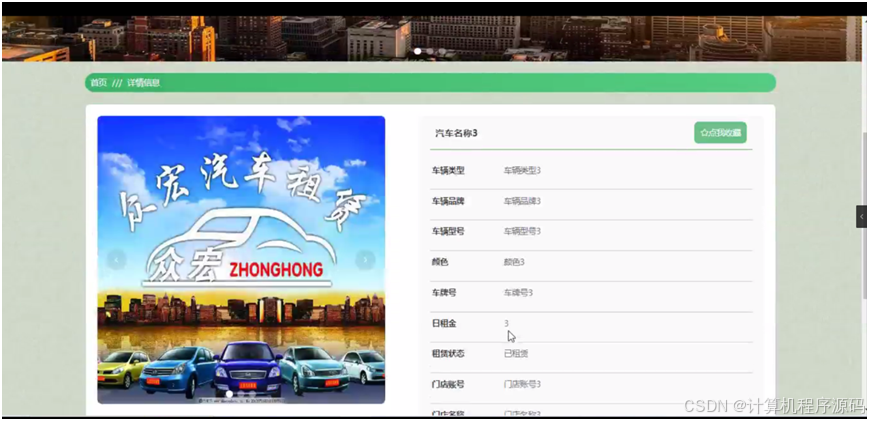Click the 日租金 value 3
This screenshot has width=869, height=421.
click(x=506, y=323)
